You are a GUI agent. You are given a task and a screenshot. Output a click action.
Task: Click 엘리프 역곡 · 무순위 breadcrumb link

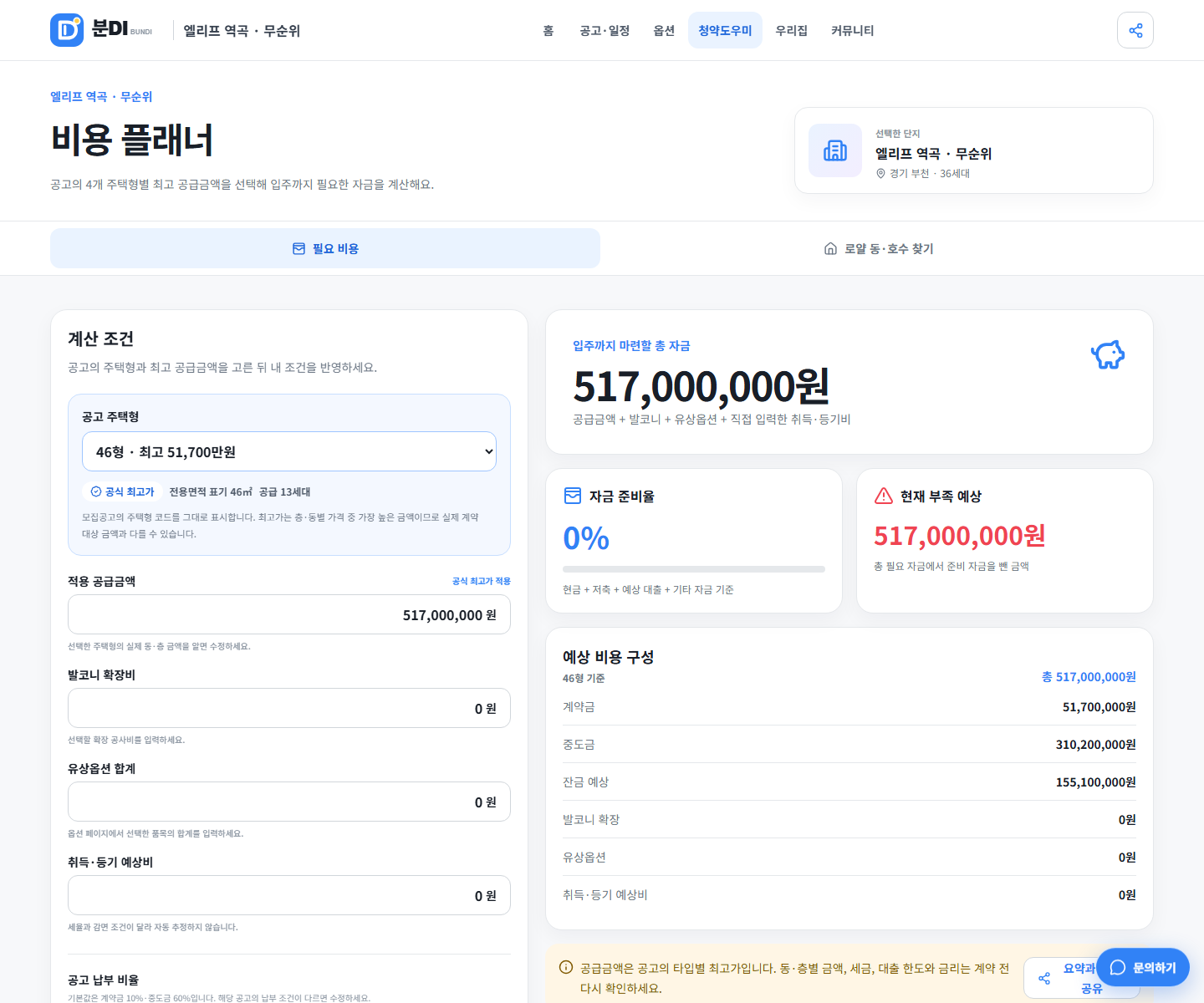tap(101, 97)
